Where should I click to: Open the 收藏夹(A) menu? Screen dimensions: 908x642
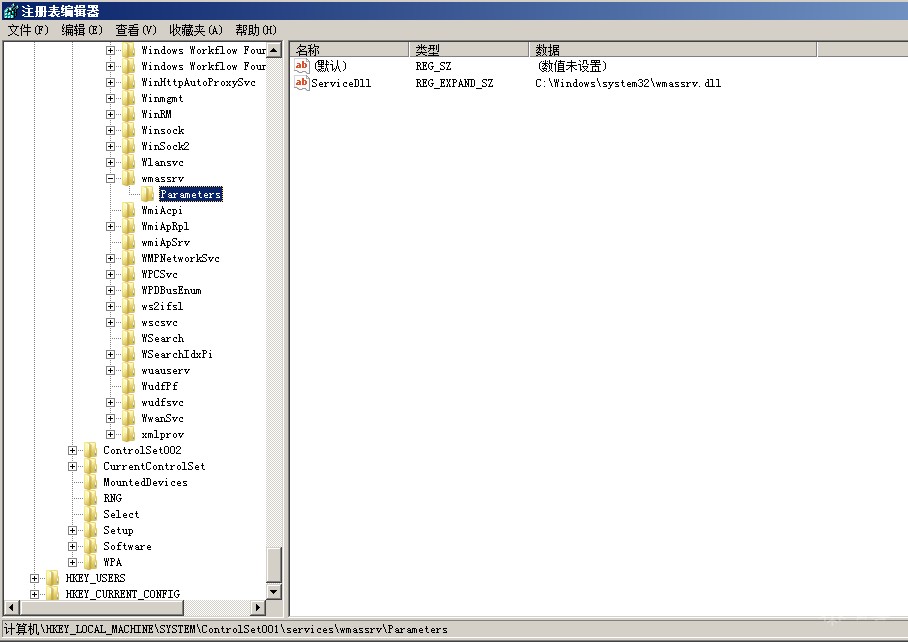click(x=196, y=30)
